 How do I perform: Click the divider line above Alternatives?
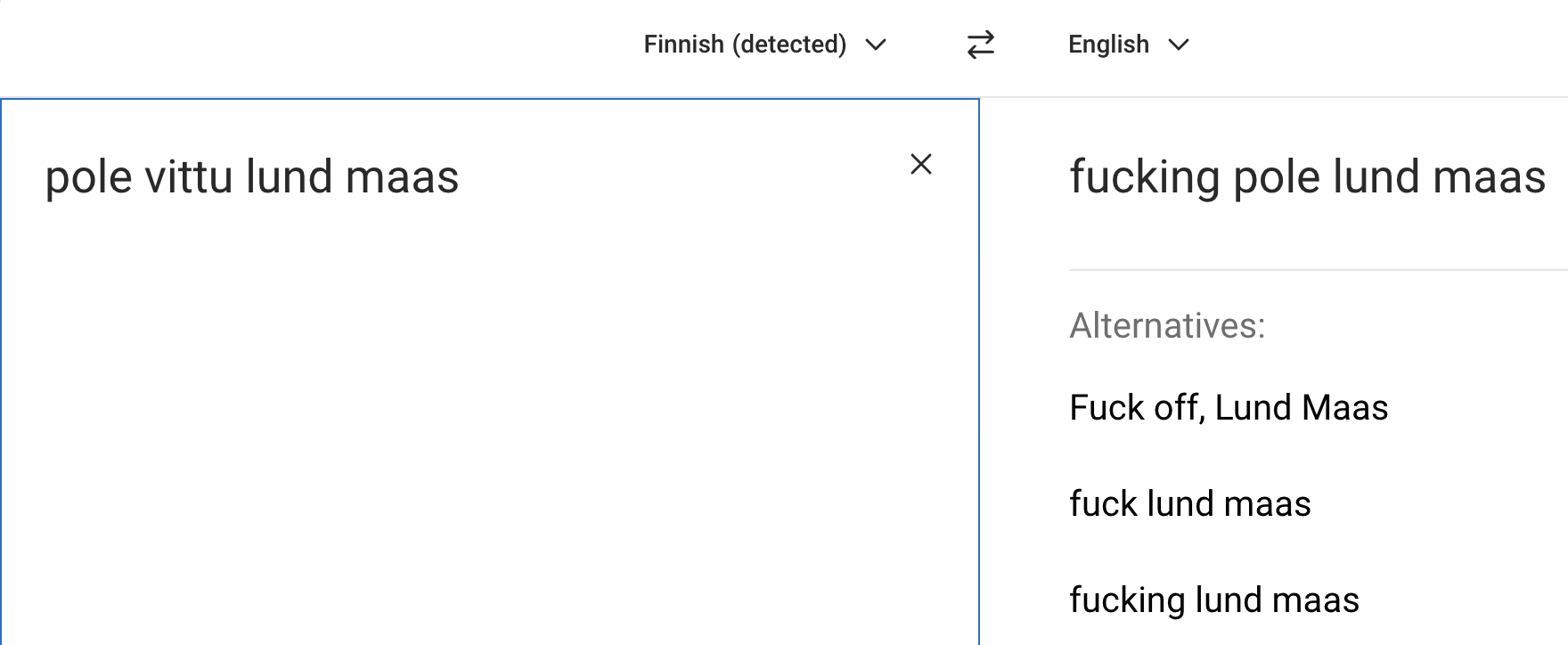pyautogui.click(x=1317, y=269)
